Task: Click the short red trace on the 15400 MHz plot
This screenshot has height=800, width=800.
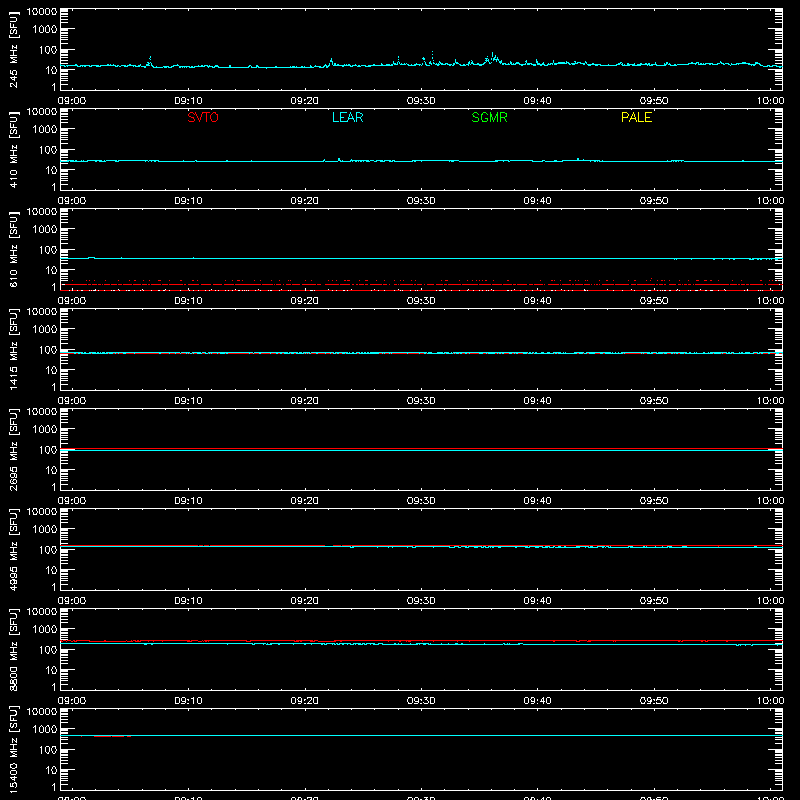Action: point(112,736)
